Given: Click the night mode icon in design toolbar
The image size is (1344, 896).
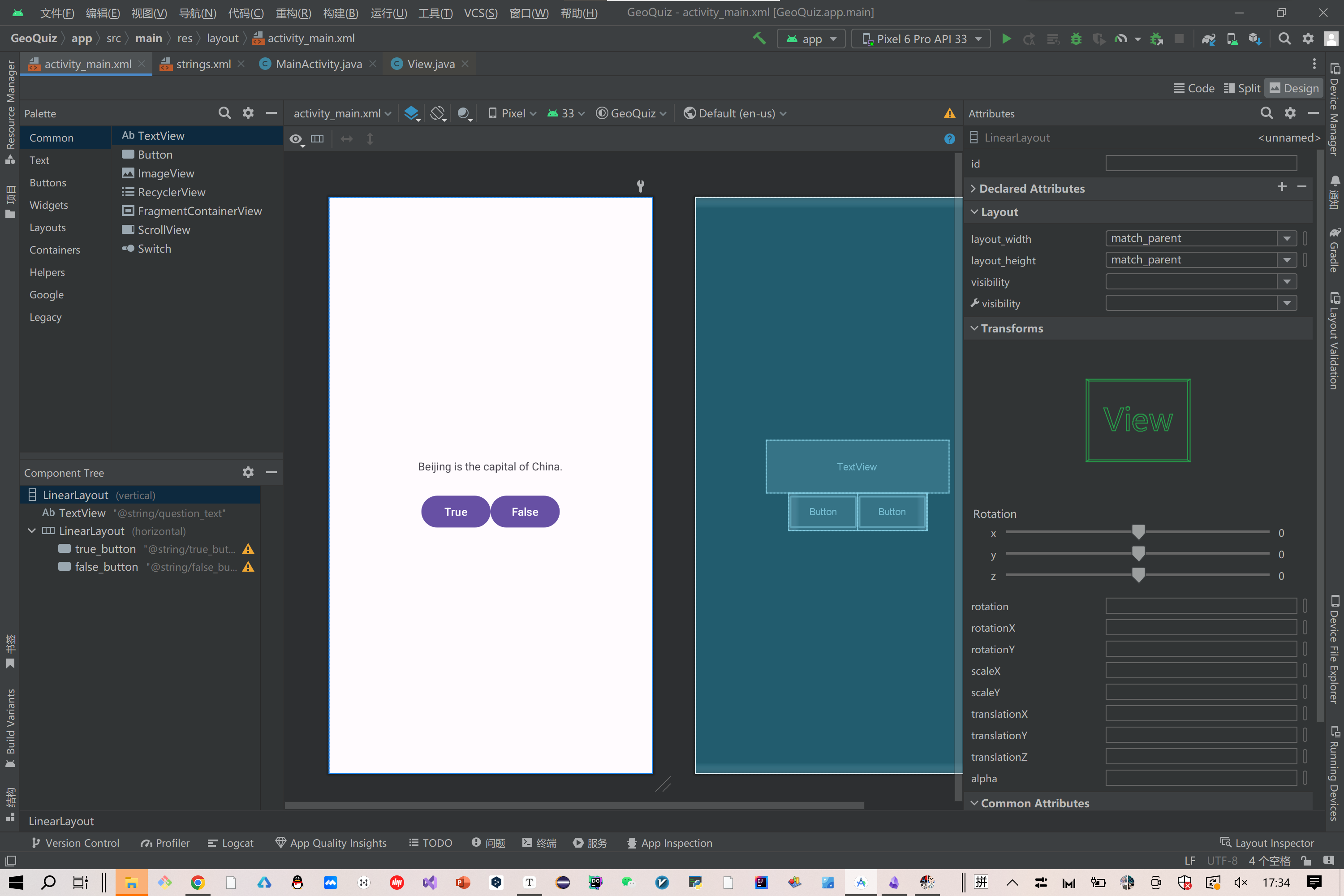Looking at the screenshot, I should tap(464, 113).
